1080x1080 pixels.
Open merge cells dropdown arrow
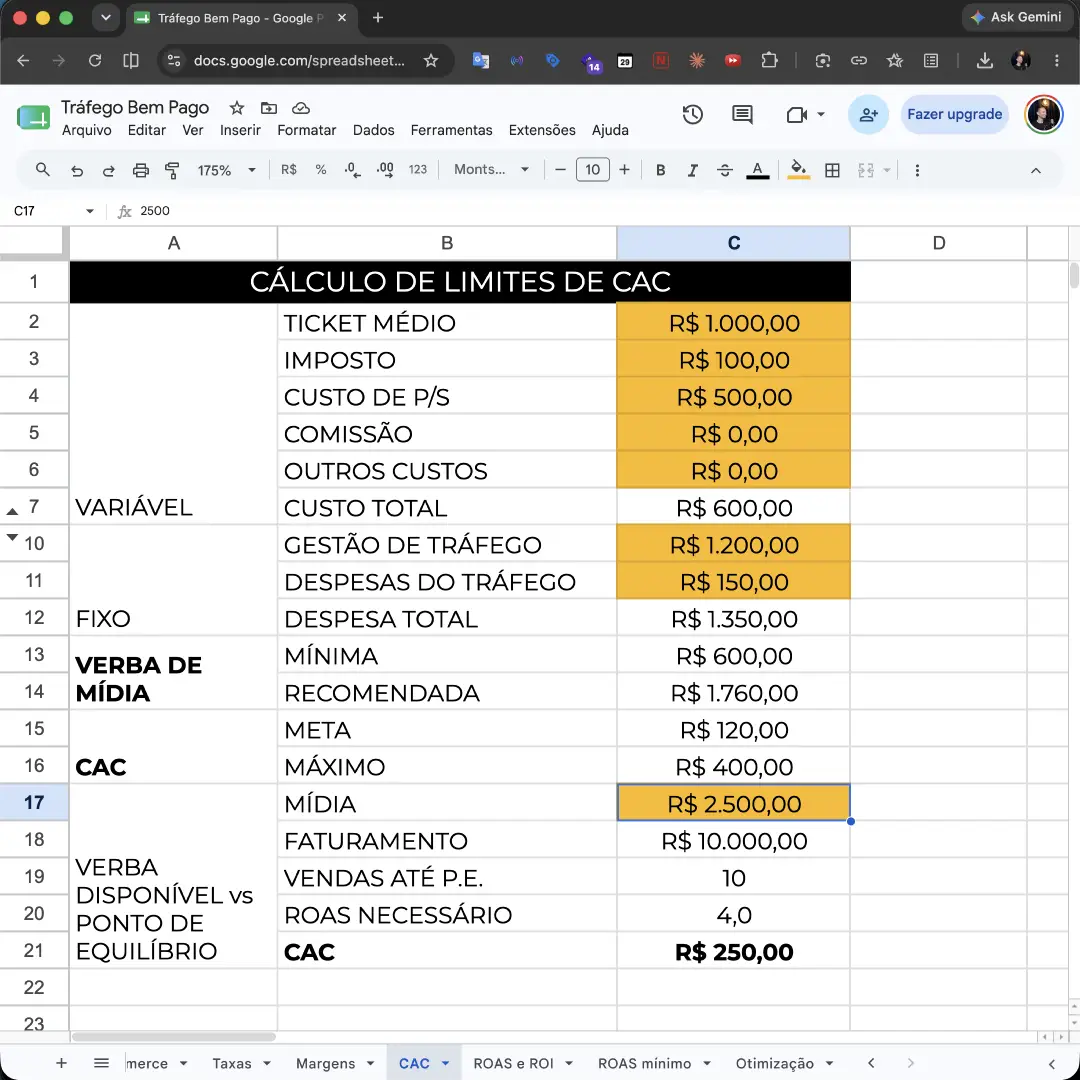coord(887,170)
